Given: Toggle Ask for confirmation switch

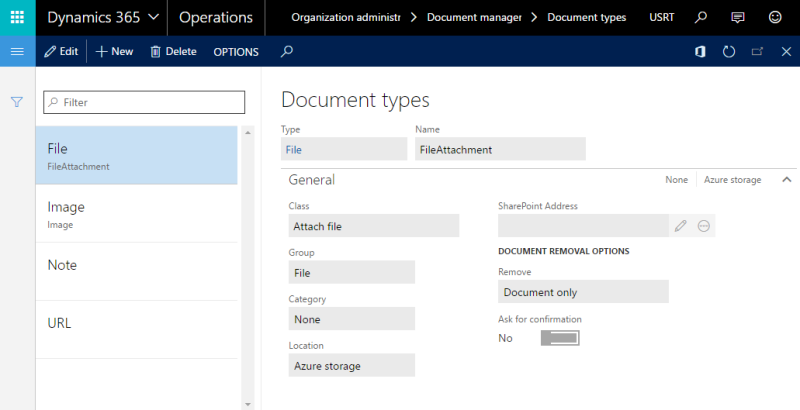Looking at the screenshot, I should pos(560,338).
